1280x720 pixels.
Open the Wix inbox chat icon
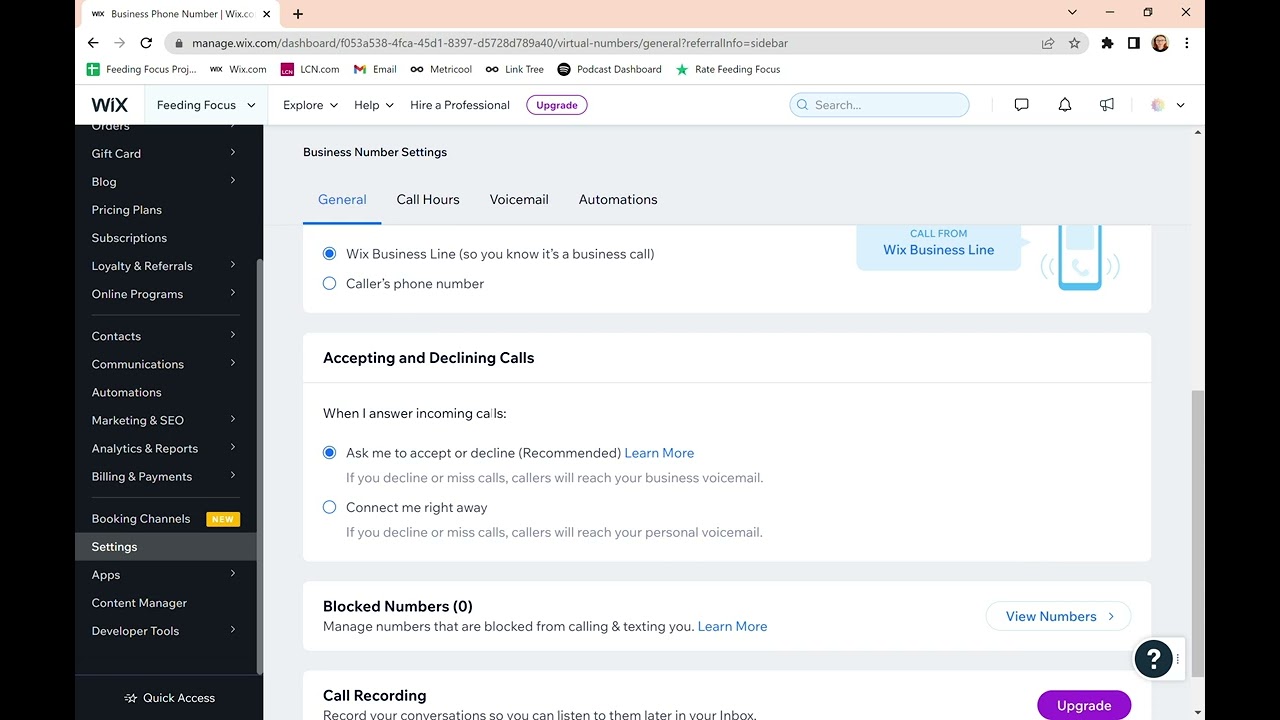pyautogui.click(x=1021, y=105)
